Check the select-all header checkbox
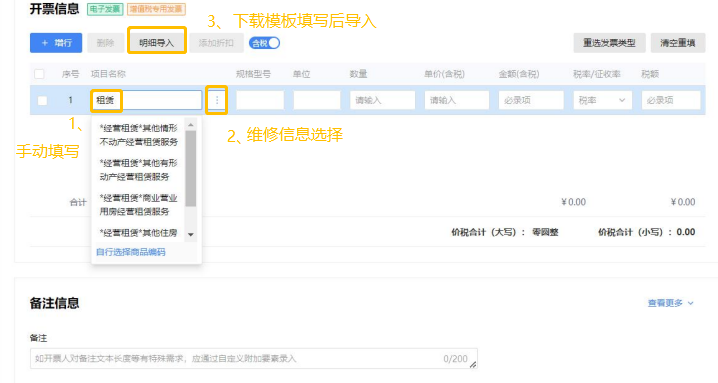This screenshot has height=383, width=718. (x=39, y=74)
